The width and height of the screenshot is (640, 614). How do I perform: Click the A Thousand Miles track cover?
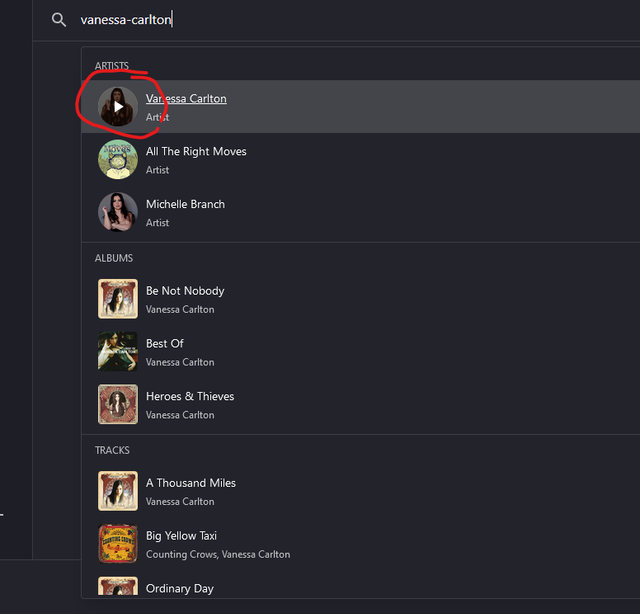pyautogui.click(x=118, y=491)
